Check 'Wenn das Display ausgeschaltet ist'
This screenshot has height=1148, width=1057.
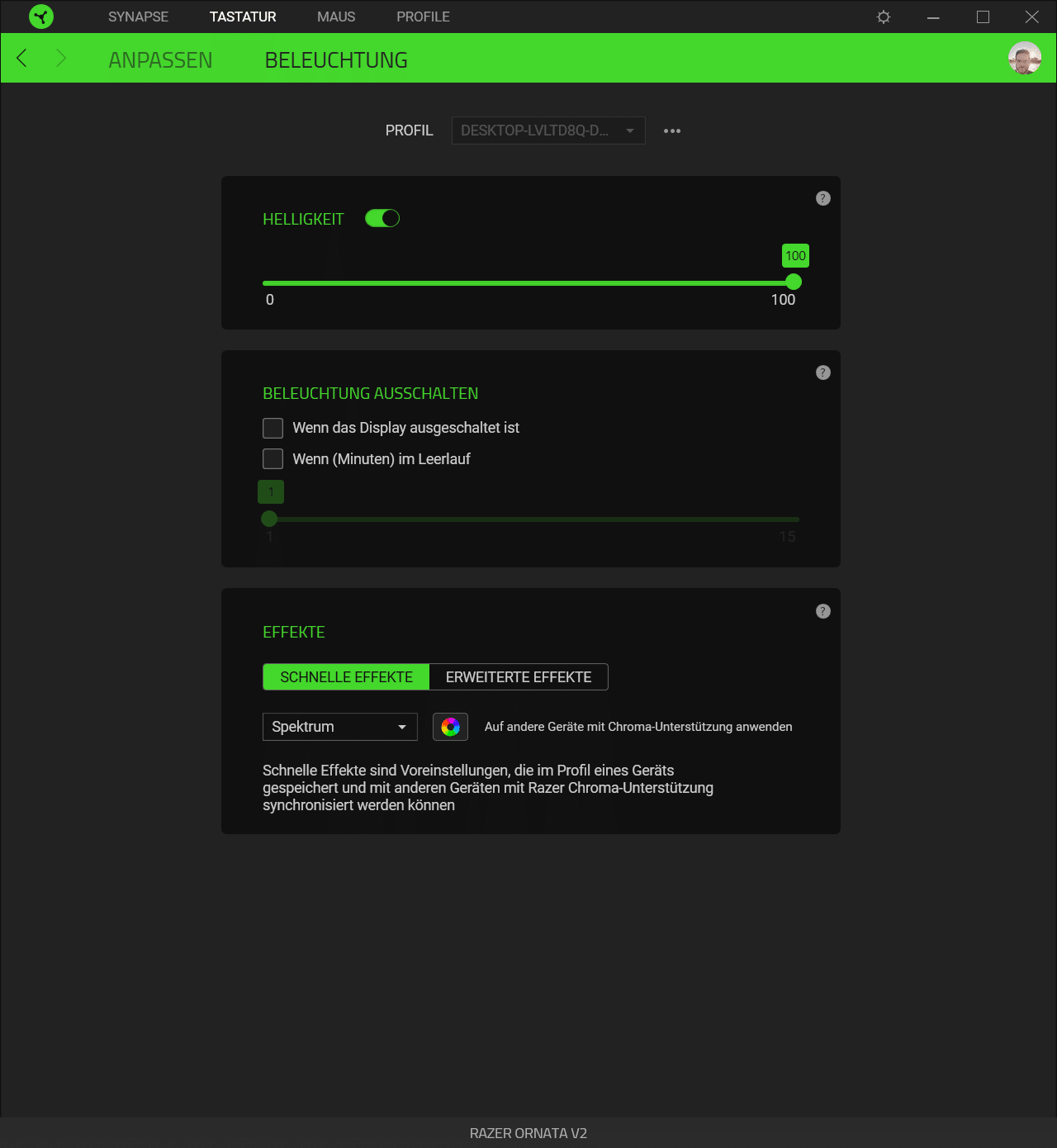pos(273,428)
